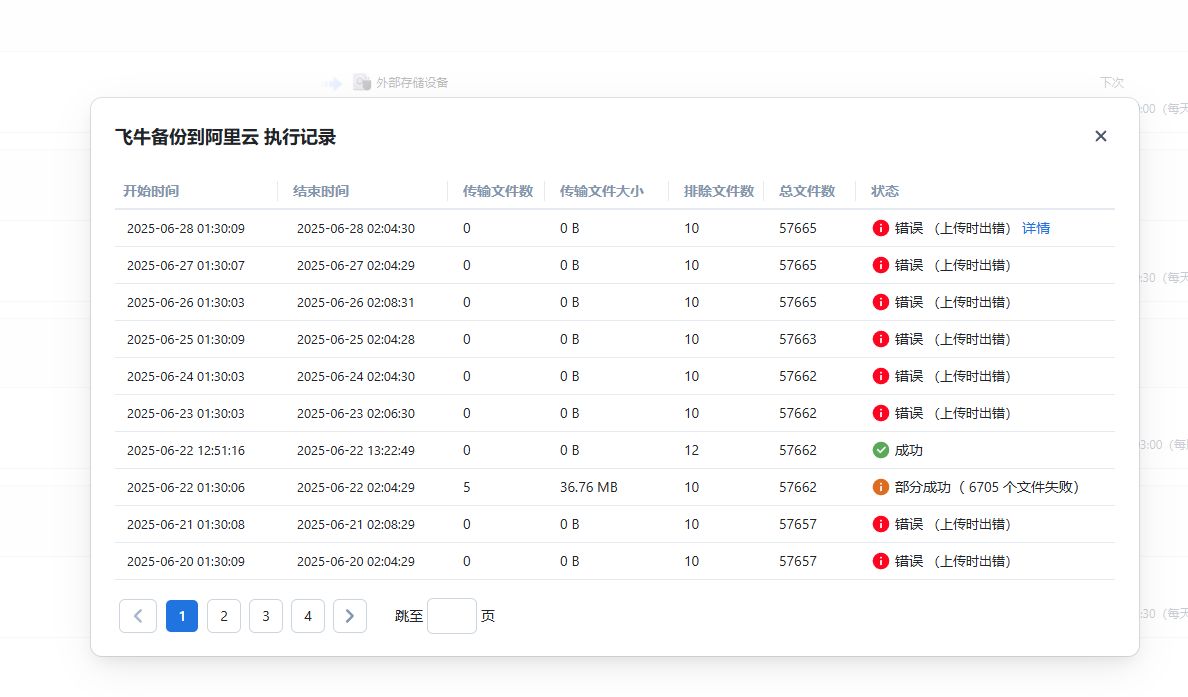
Task: Close the 执行记录 dialog
Action: click(x=1101, y=136)
